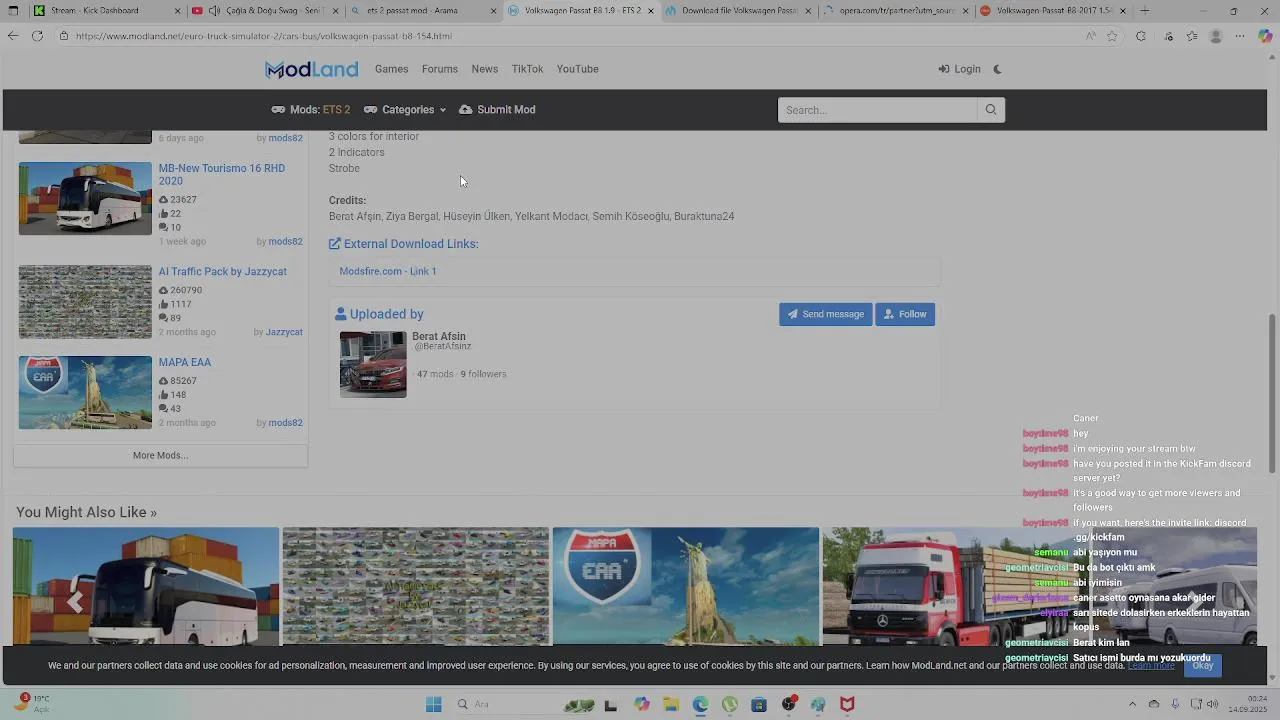The height and width of the screenshot is (720, 1280).
Task: Go to previous carousel slide
Action: point(75,601)
